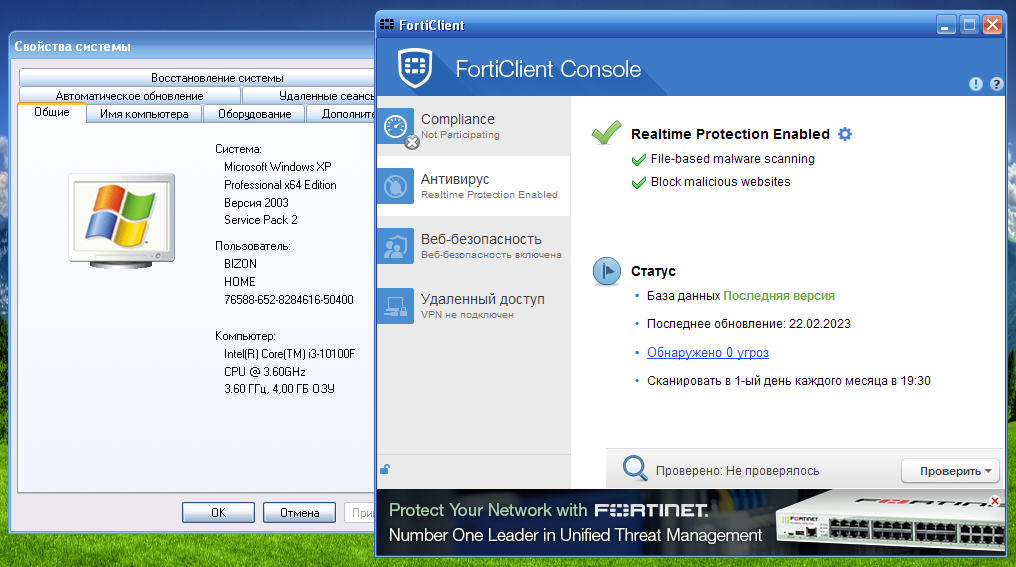Open the Дополнительно tab
Viewport: 1016px width, 567px height.
pyautogui.click(x=341, y=114)
